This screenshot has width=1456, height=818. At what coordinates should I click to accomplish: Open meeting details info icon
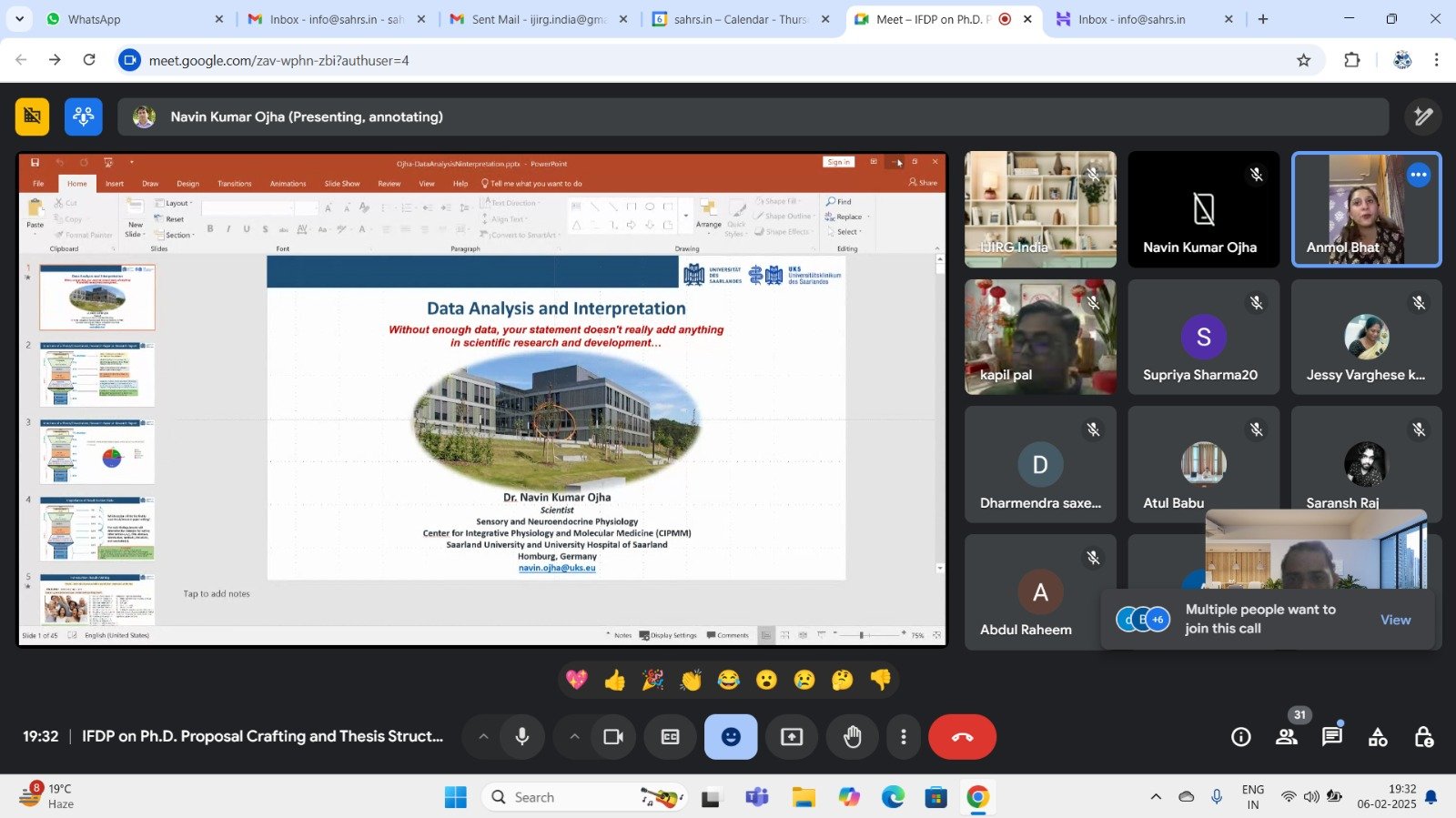1241,737
